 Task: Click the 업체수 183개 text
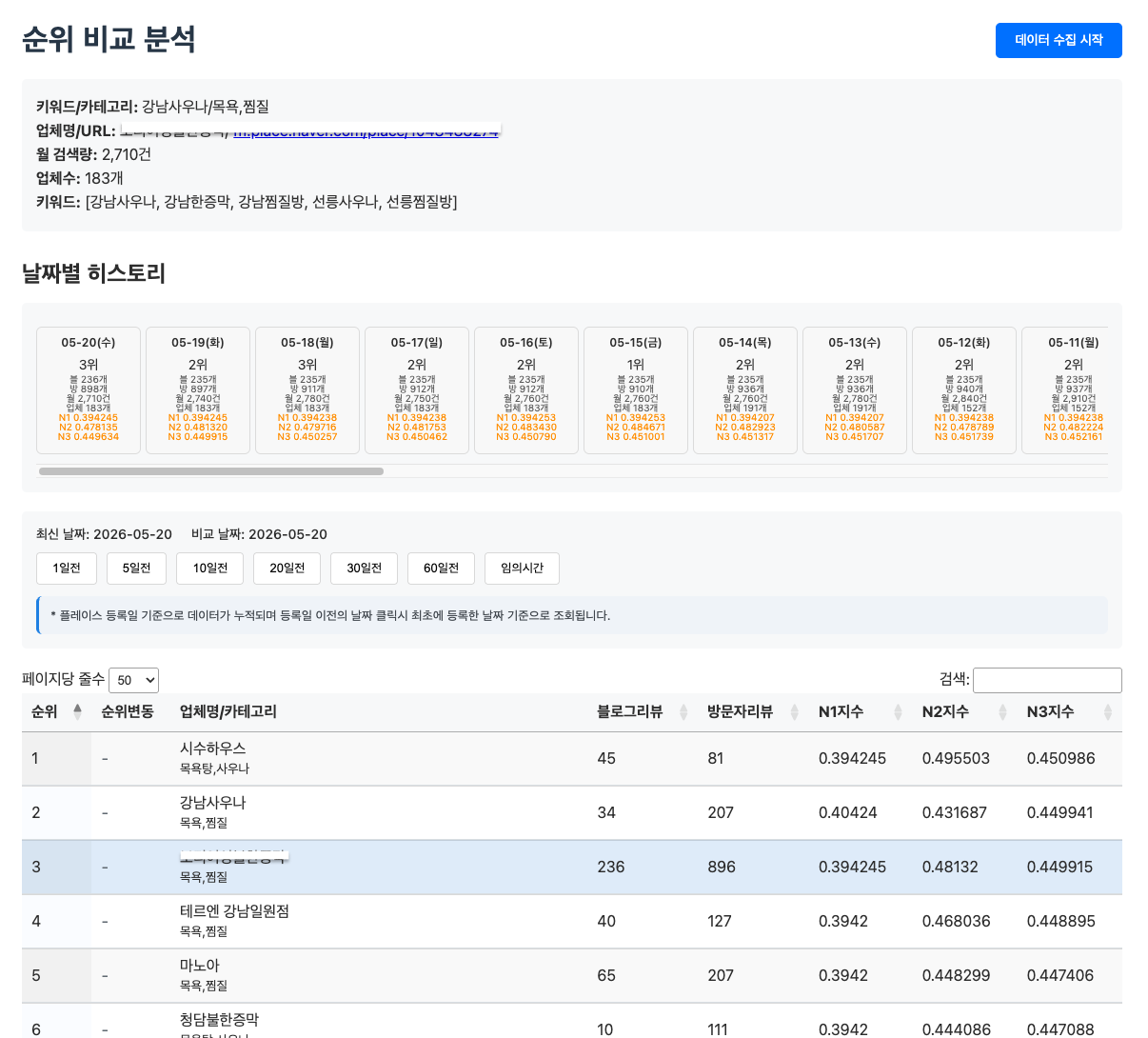80,178
